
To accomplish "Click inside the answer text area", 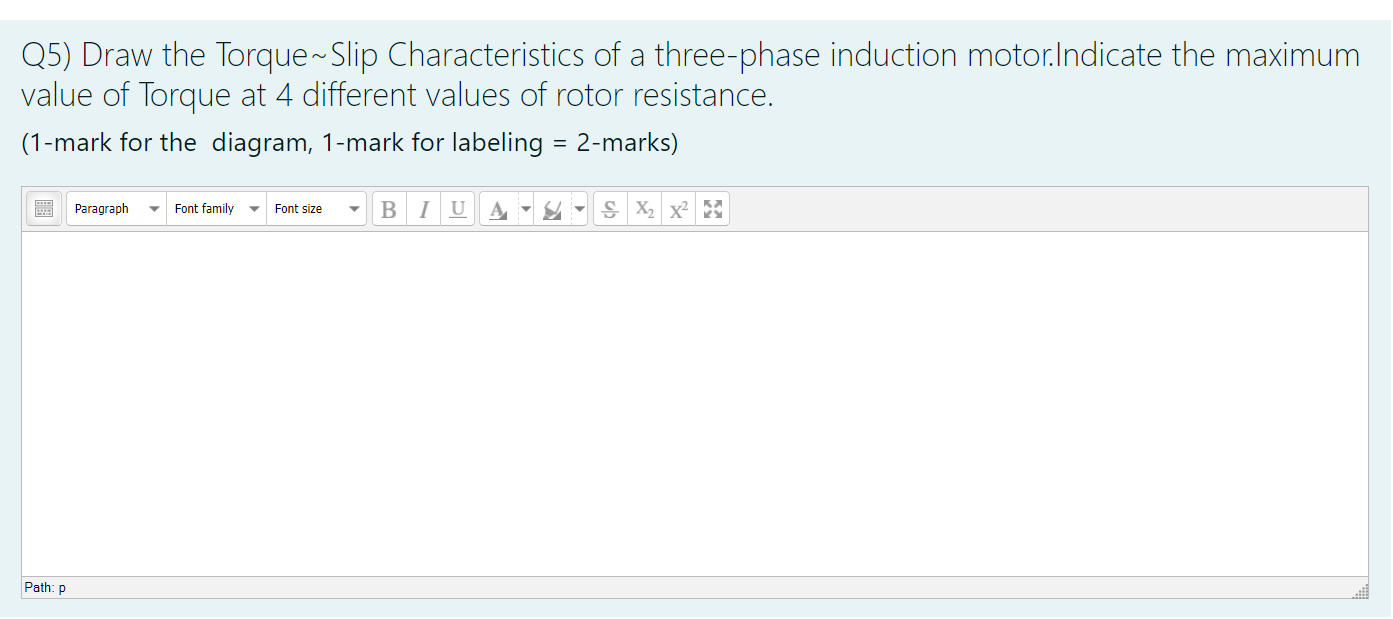I will tap(696, 400).
